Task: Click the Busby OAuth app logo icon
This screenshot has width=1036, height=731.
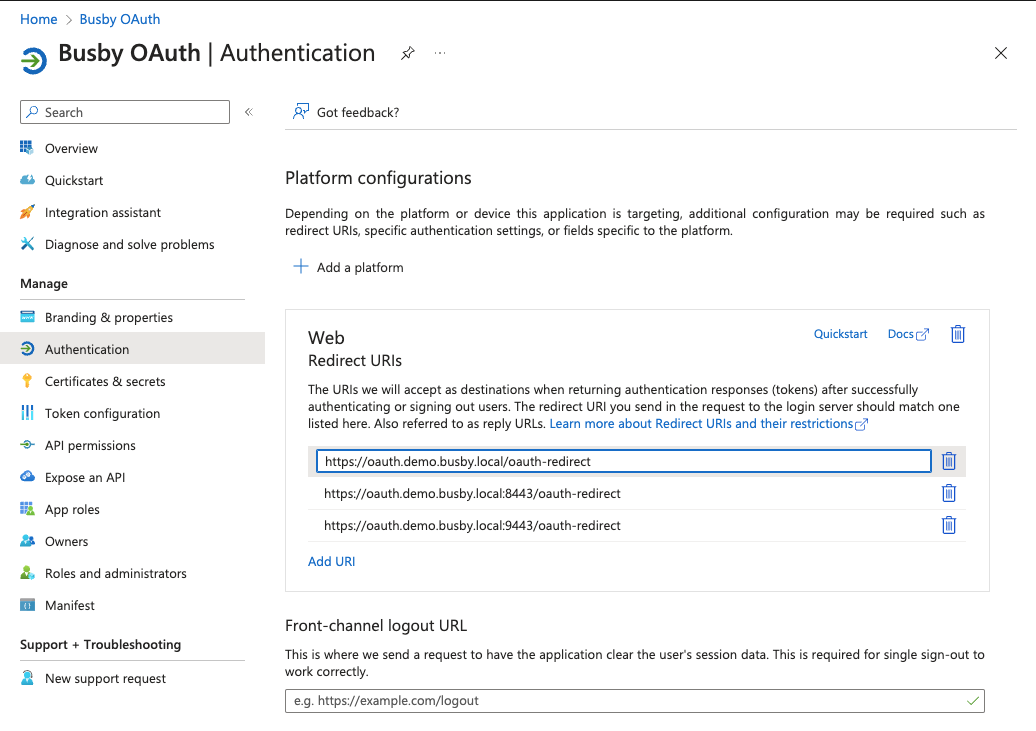Action: pos(34,60)
